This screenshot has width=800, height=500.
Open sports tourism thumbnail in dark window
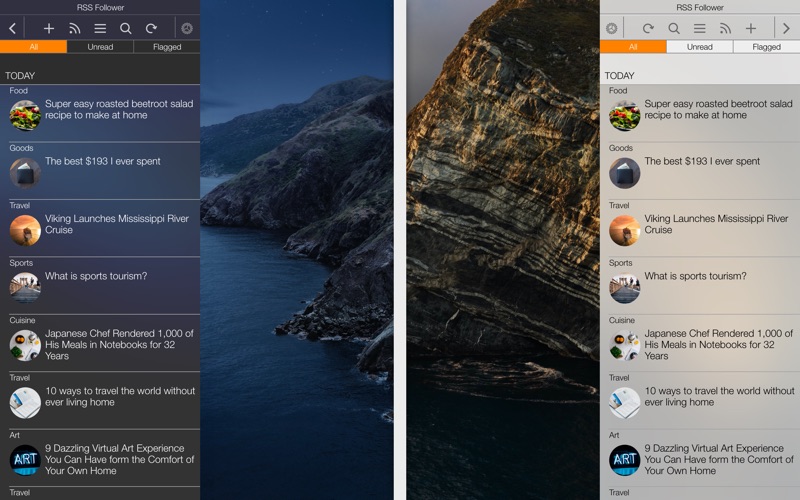click(25, 288)
